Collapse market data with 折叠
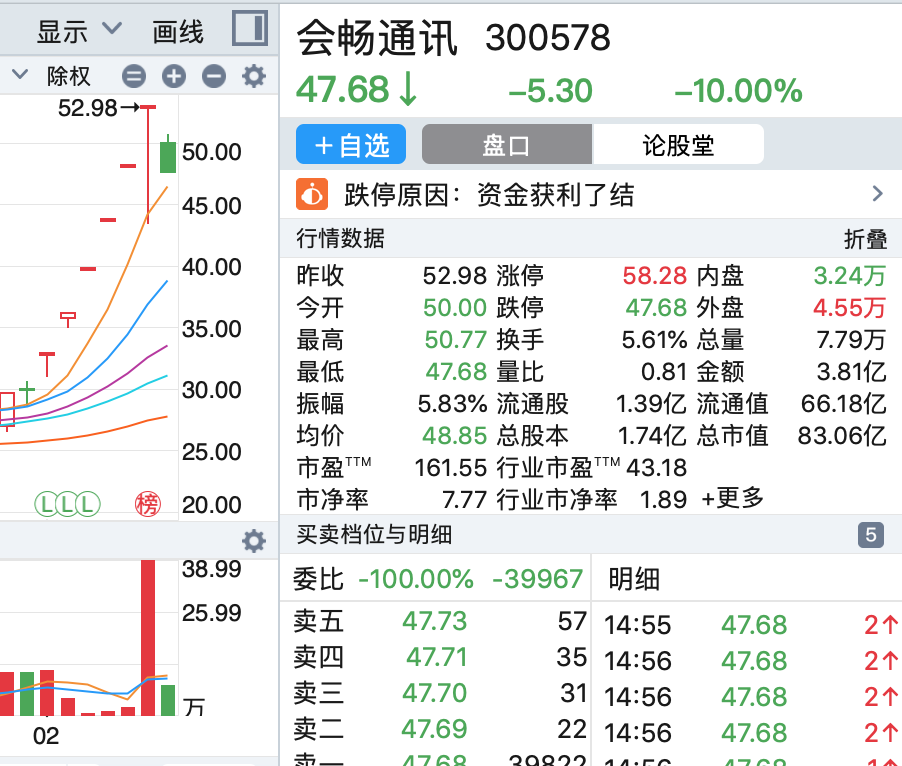 coord(865,239)
